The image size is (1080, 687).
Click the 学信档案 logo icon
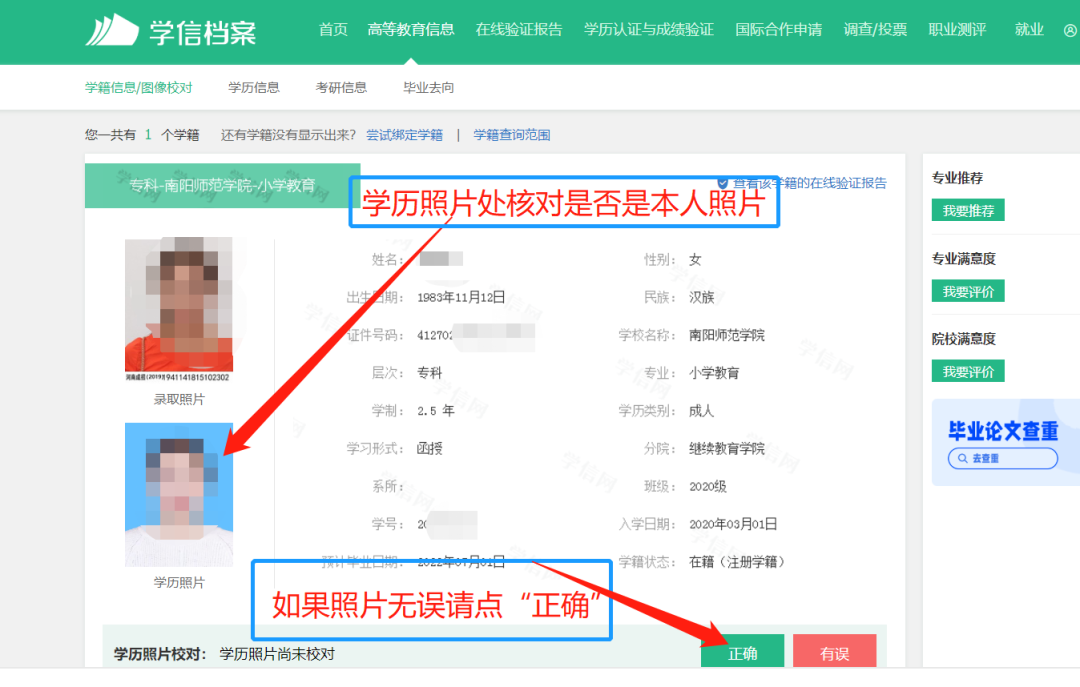[x=111, y=31]
